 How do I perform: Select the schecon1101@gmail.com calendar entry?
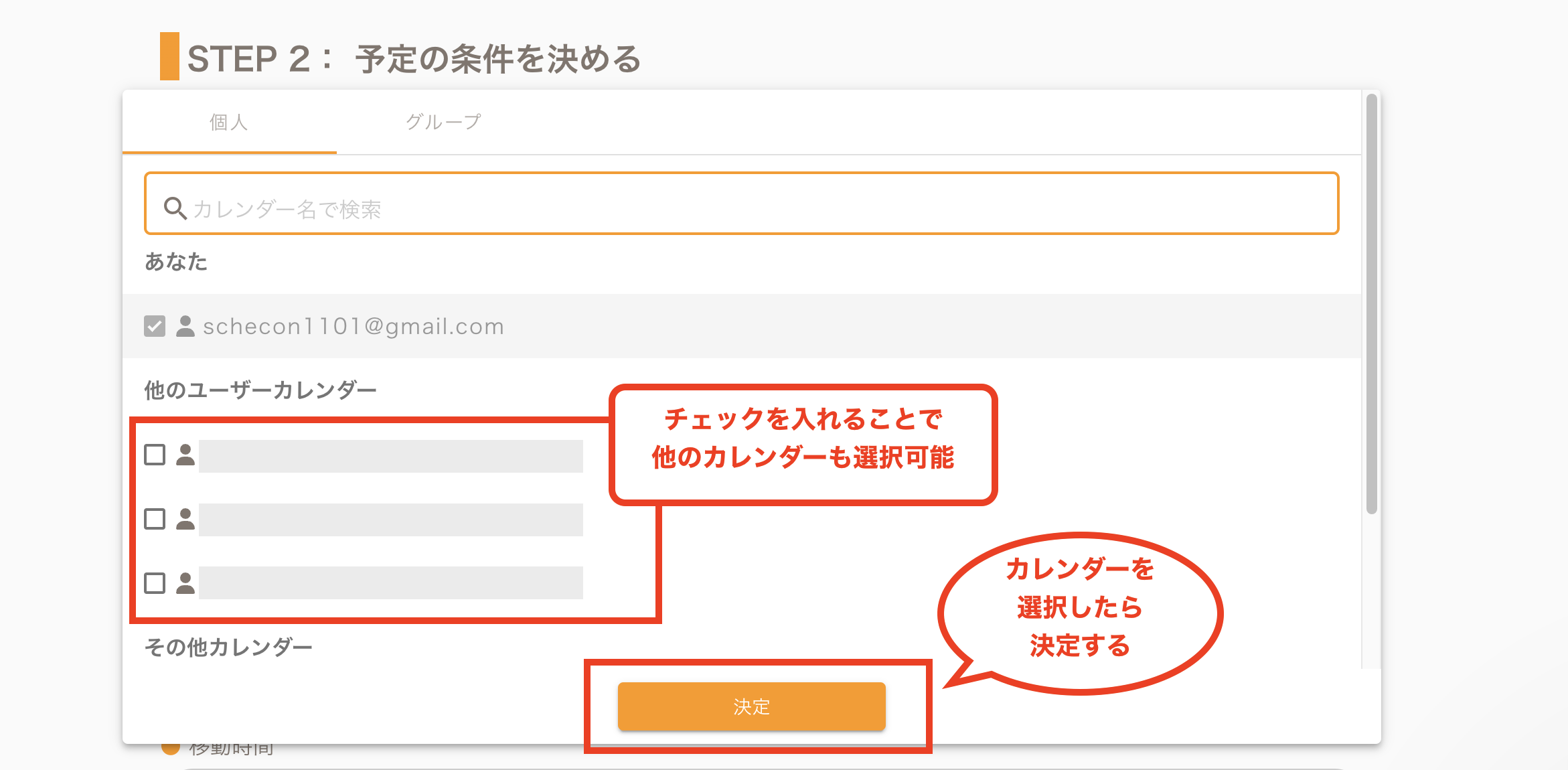(354, 326)
